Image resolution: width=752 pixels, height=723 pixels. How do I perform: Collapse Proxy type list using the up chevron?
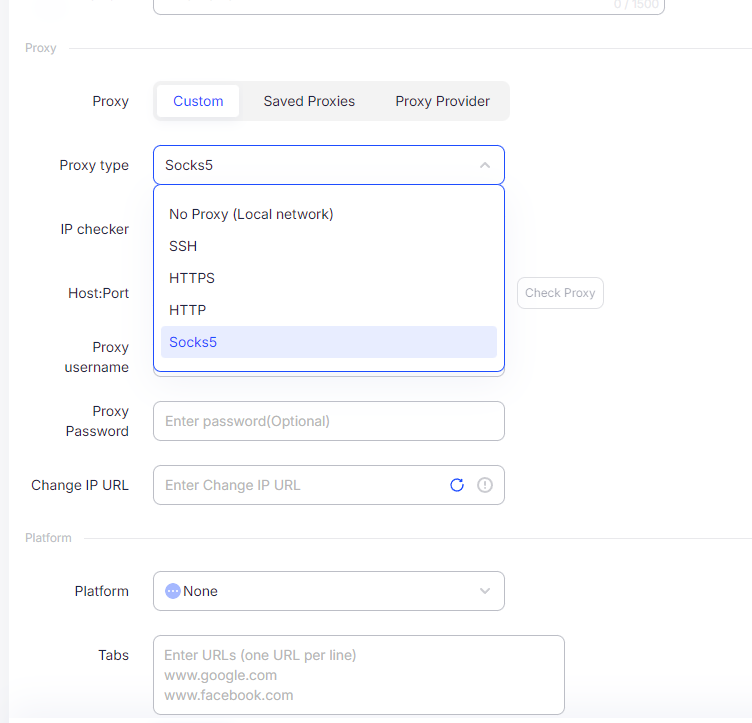tap(485, 165)
